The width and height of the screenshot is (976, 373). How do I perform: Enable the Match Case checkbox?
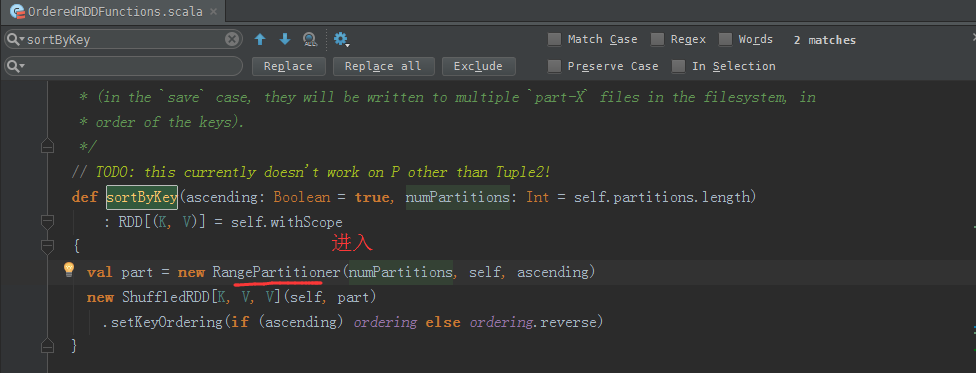pos(555,40)
